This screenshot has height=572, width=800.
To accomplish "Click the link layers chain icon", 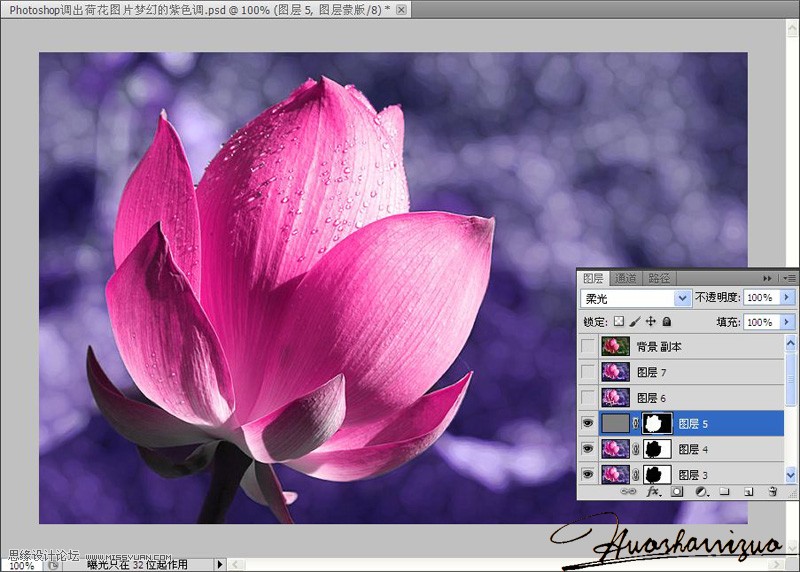I will 628,491.
